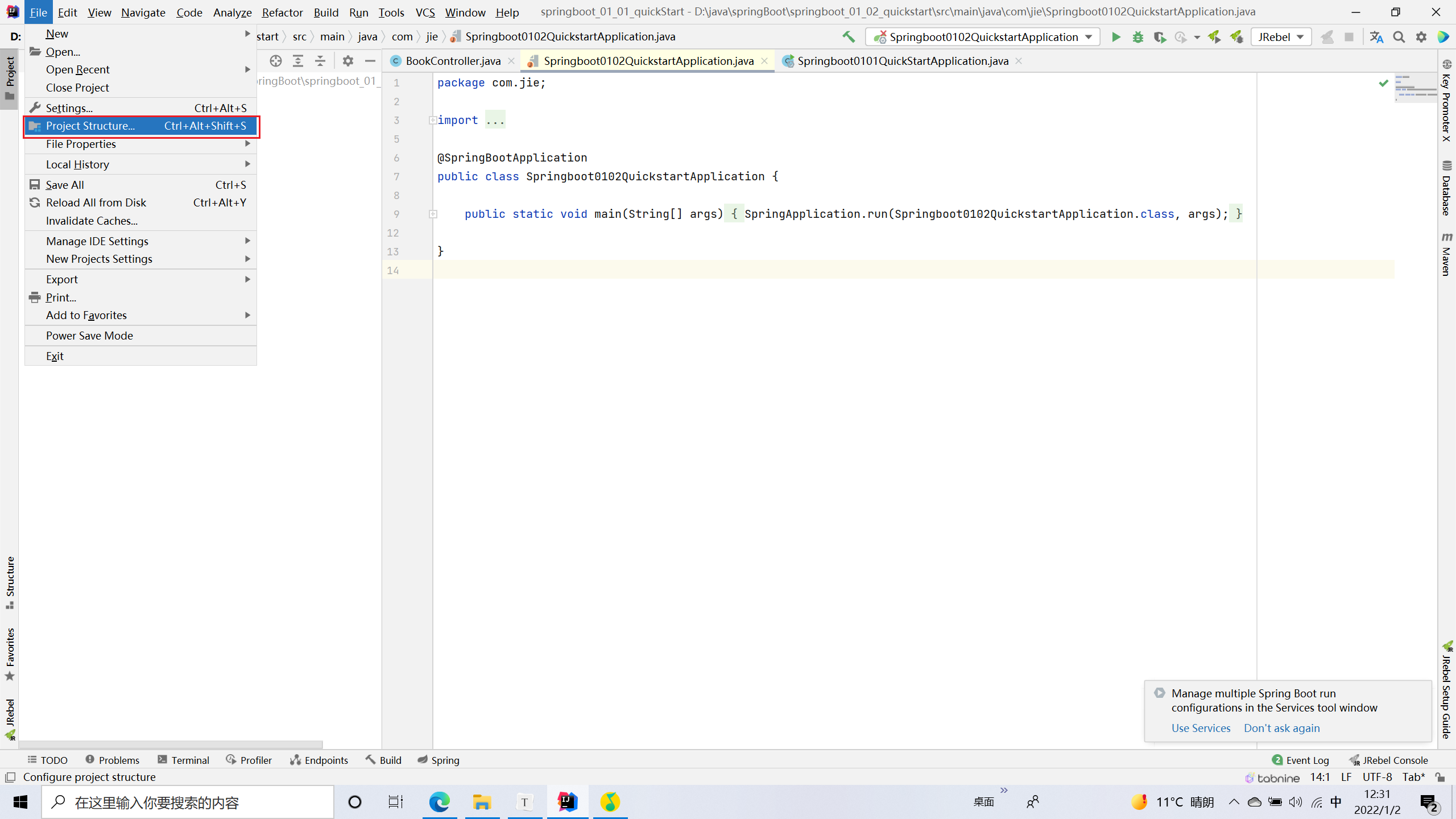
Task: Expand the New submenu
Action: tap(141, 34)
